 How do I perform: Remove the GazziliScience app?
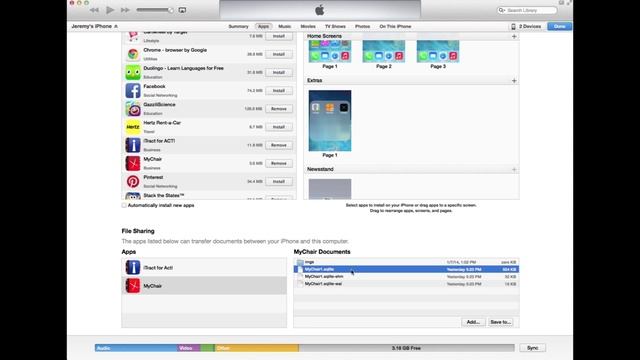coord(279,109)
